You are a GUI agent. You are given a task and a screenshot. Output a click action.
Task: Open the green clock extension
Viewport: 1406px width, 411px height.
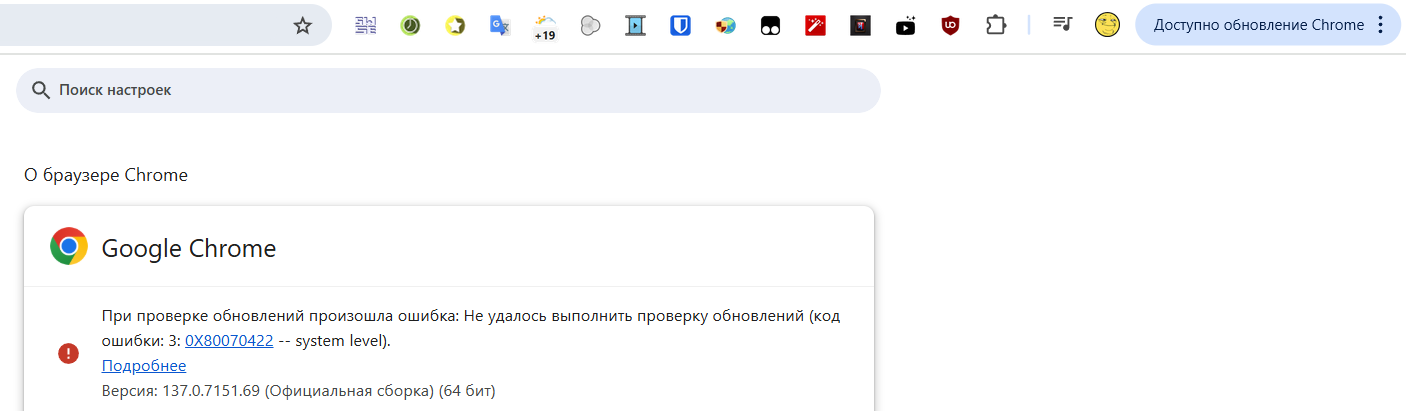point(410,25)
